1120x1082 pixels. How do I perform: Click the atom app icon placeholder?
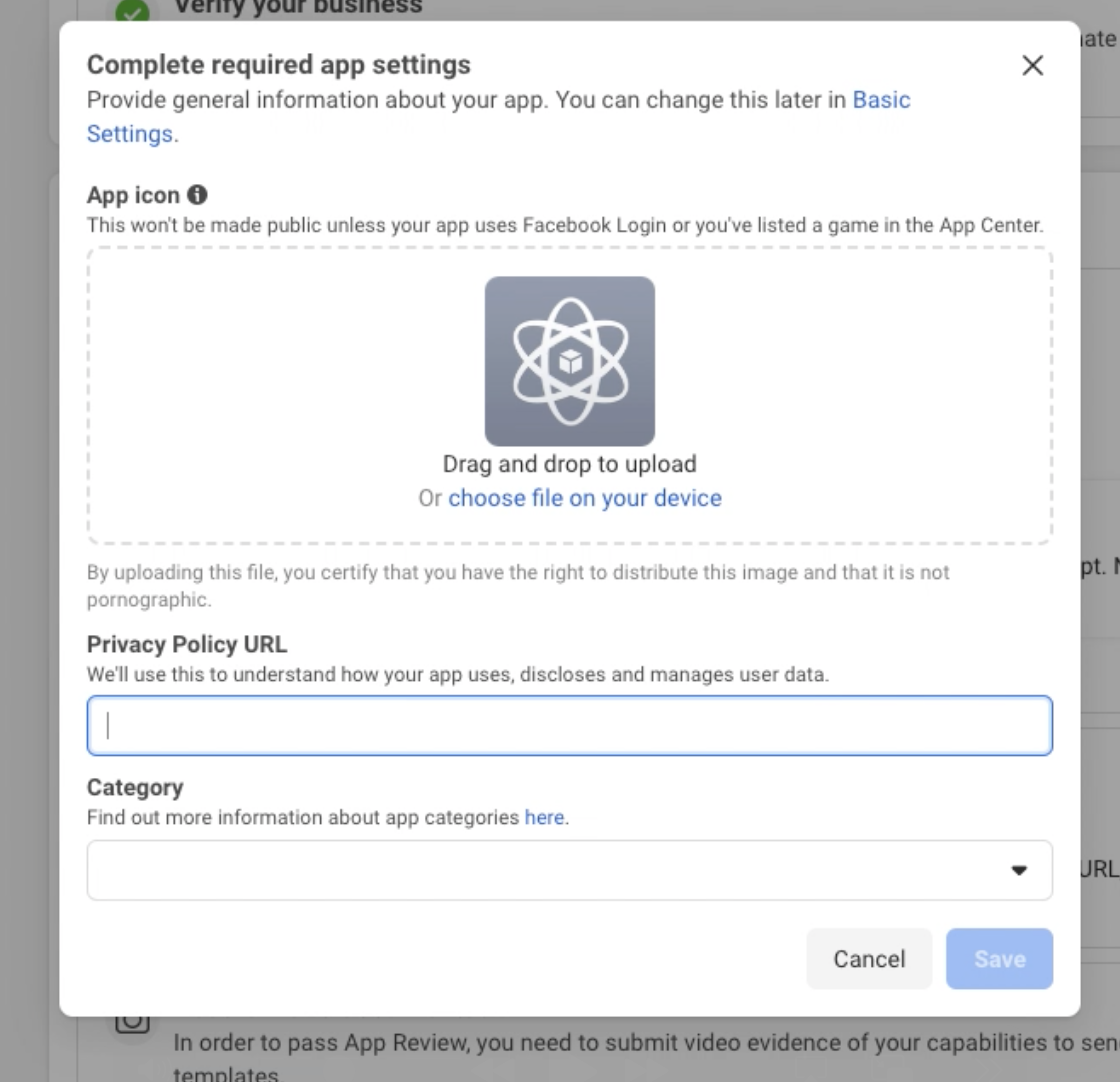tap(569, 361)
